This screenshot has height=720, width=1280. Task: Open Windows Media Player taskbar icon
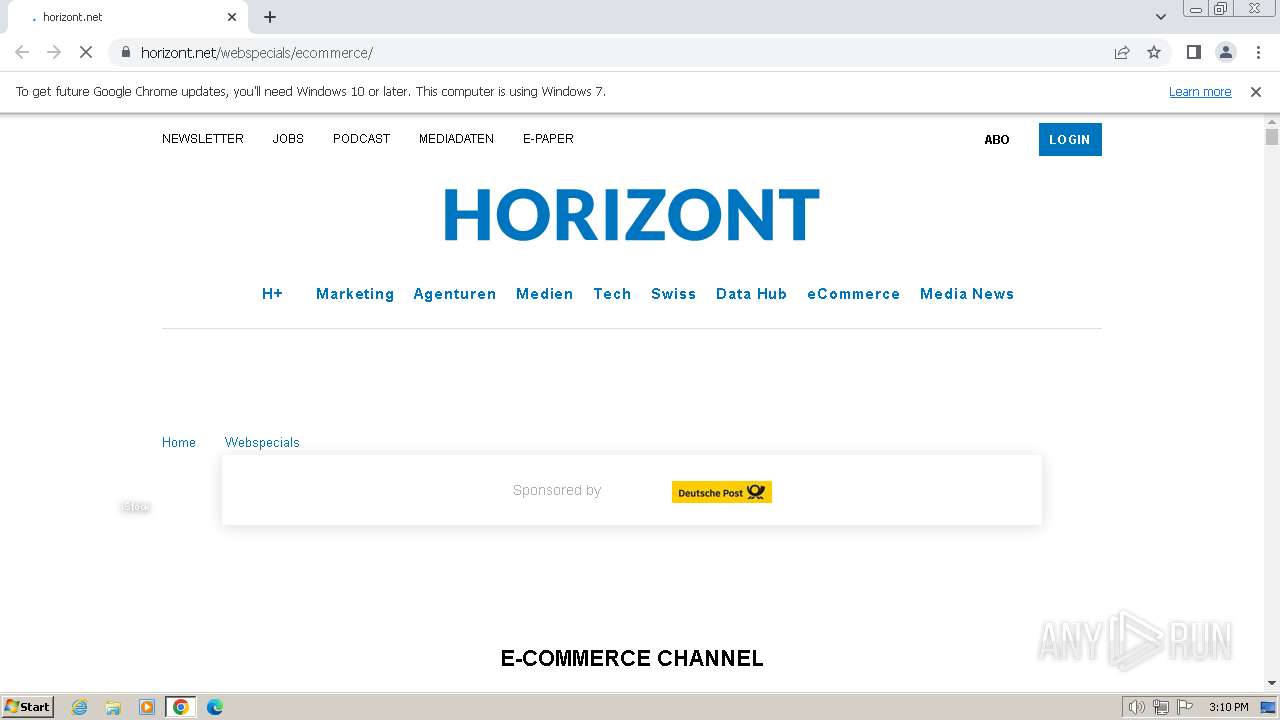[147, 707]
